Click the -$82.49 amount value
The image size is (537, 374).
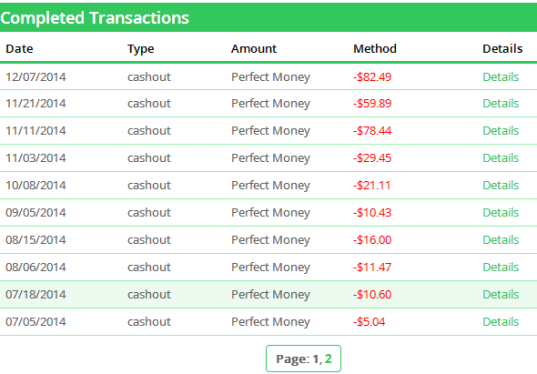[372, 77]
